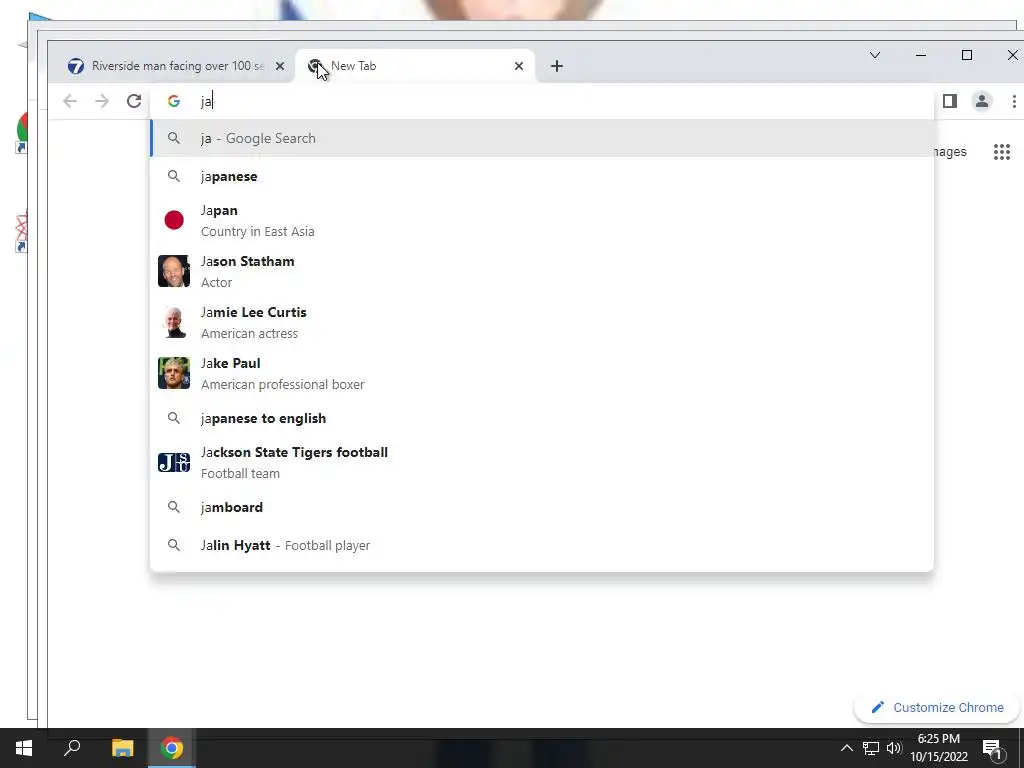Choose the 'japanese' suggestion
The image size is (1024, 768).
[542, 176]
